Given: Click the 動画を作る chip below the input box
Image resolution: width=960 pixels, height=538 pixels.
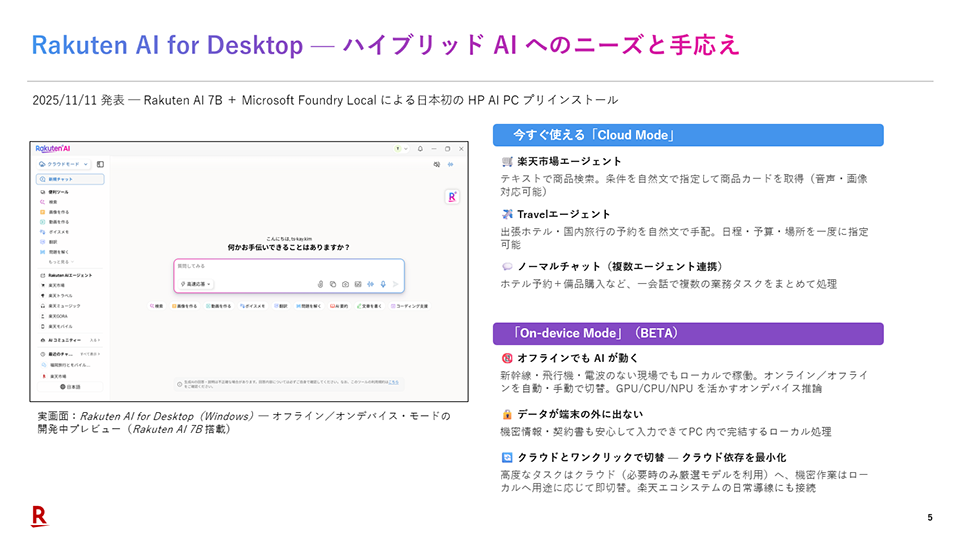Looking at the screenshot, I should click(x=219, y=306).
